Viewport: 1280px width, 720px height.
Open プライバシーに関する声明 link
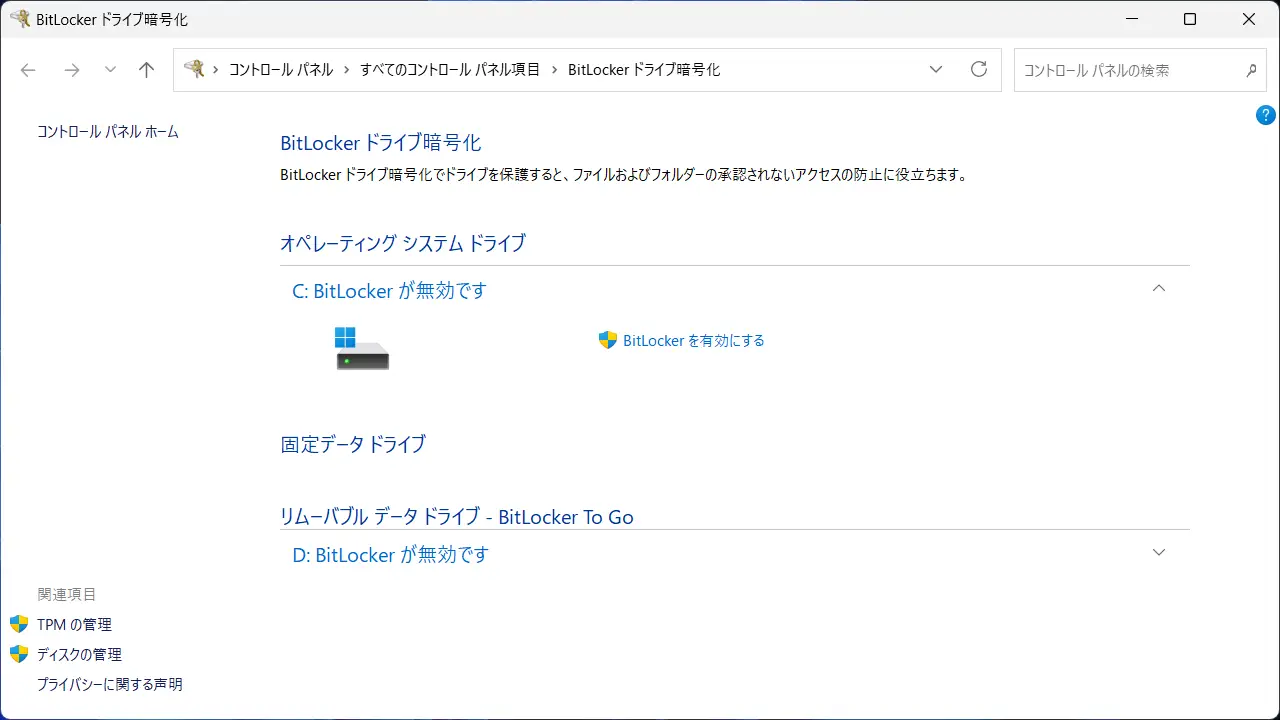click(110, 685)
